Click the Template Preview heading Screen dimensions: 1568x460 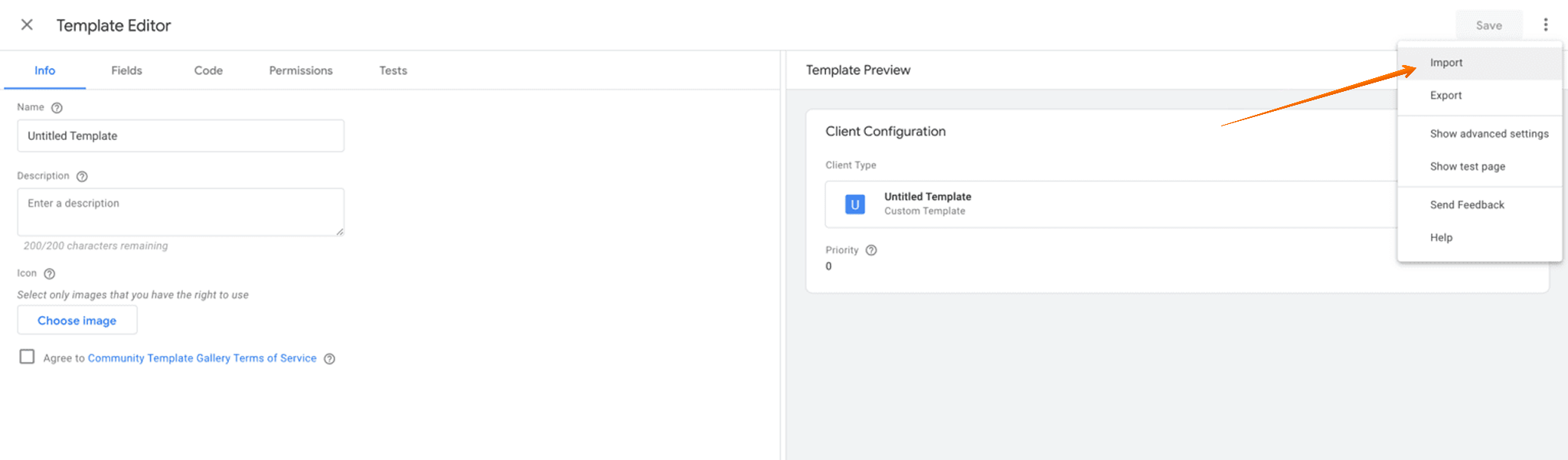tap(857, 70)
